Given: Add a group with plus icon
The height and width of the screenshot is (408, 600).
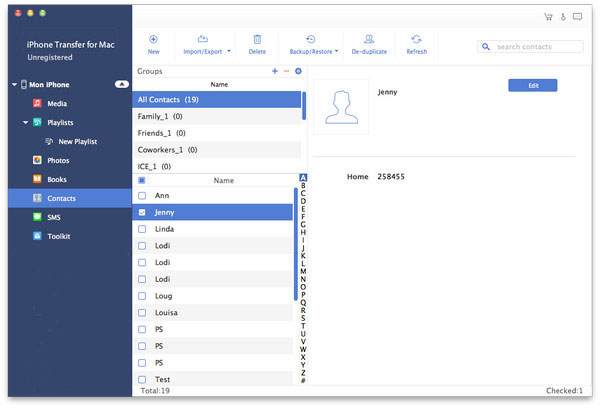Looking at the screenshot, I should 275,71.
